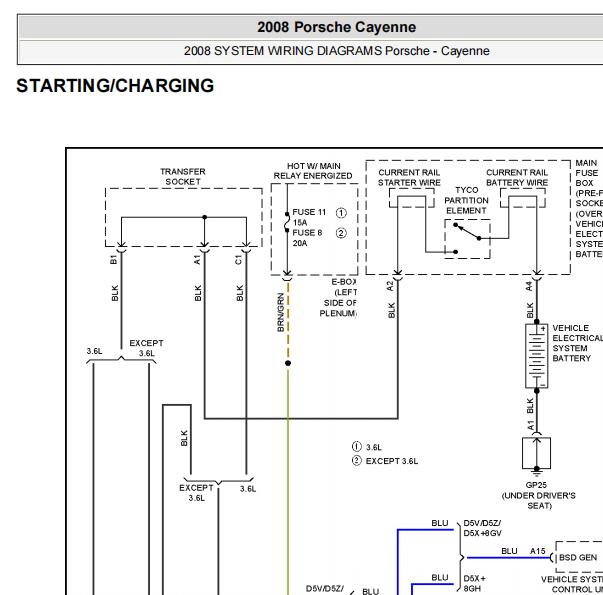Click the "CURRENT RAIL BATTERY WIRE" label

517,177
